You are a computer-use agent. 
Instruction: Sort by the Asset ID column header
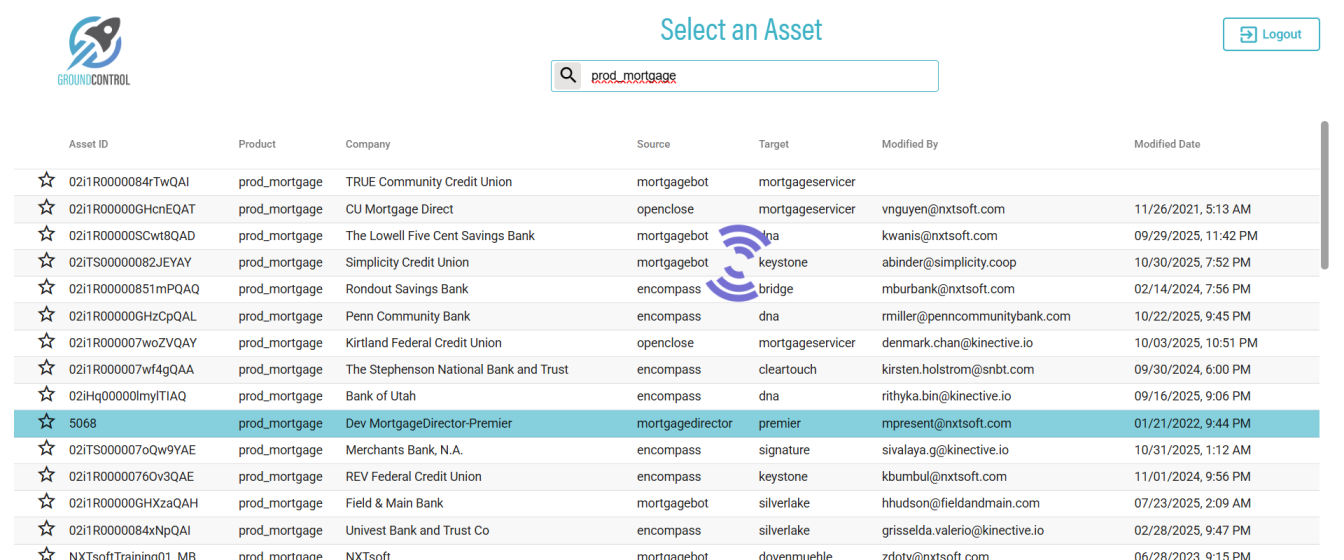click(89, 144)
